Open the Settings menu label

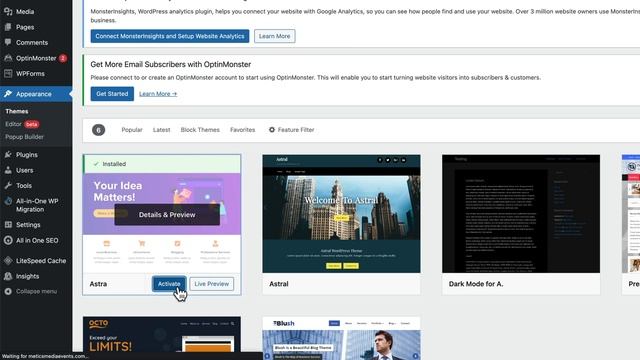click(x=28, y=224)
